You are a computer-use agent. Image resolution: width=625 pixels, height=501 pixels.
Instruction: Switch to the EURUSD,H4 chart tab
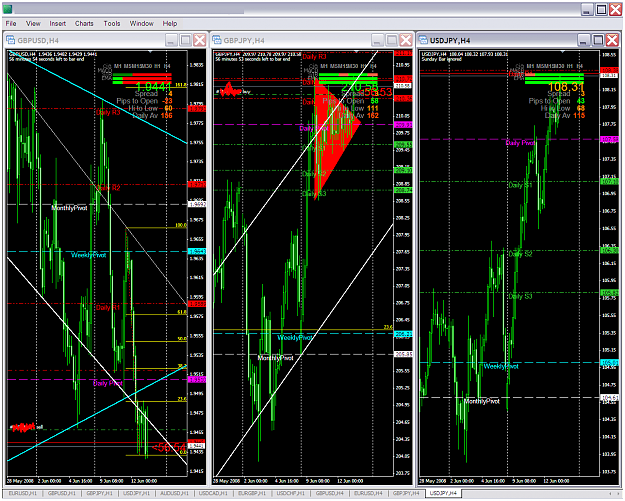[368, 493]
